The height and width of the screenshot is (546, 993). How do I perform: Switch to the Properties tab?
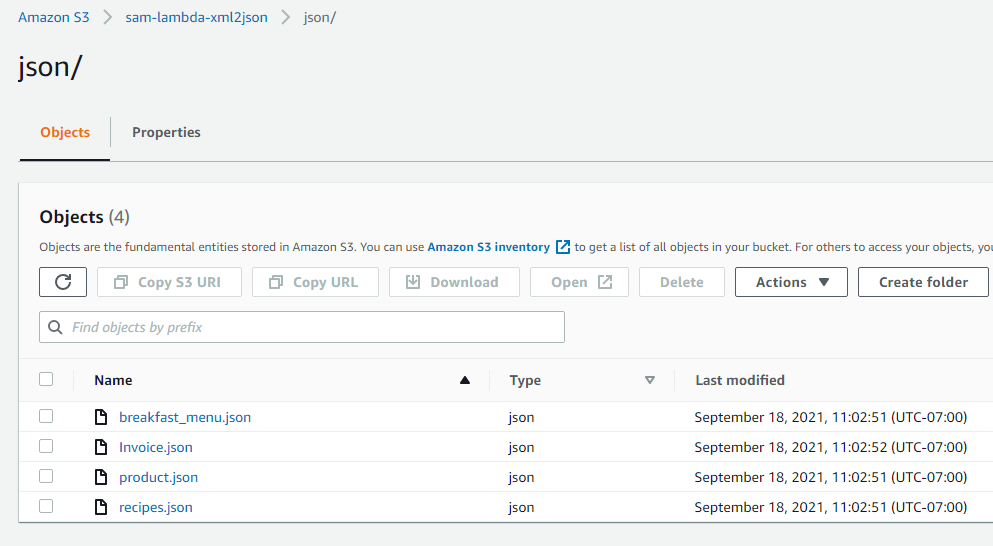click(x=166, y=132)
